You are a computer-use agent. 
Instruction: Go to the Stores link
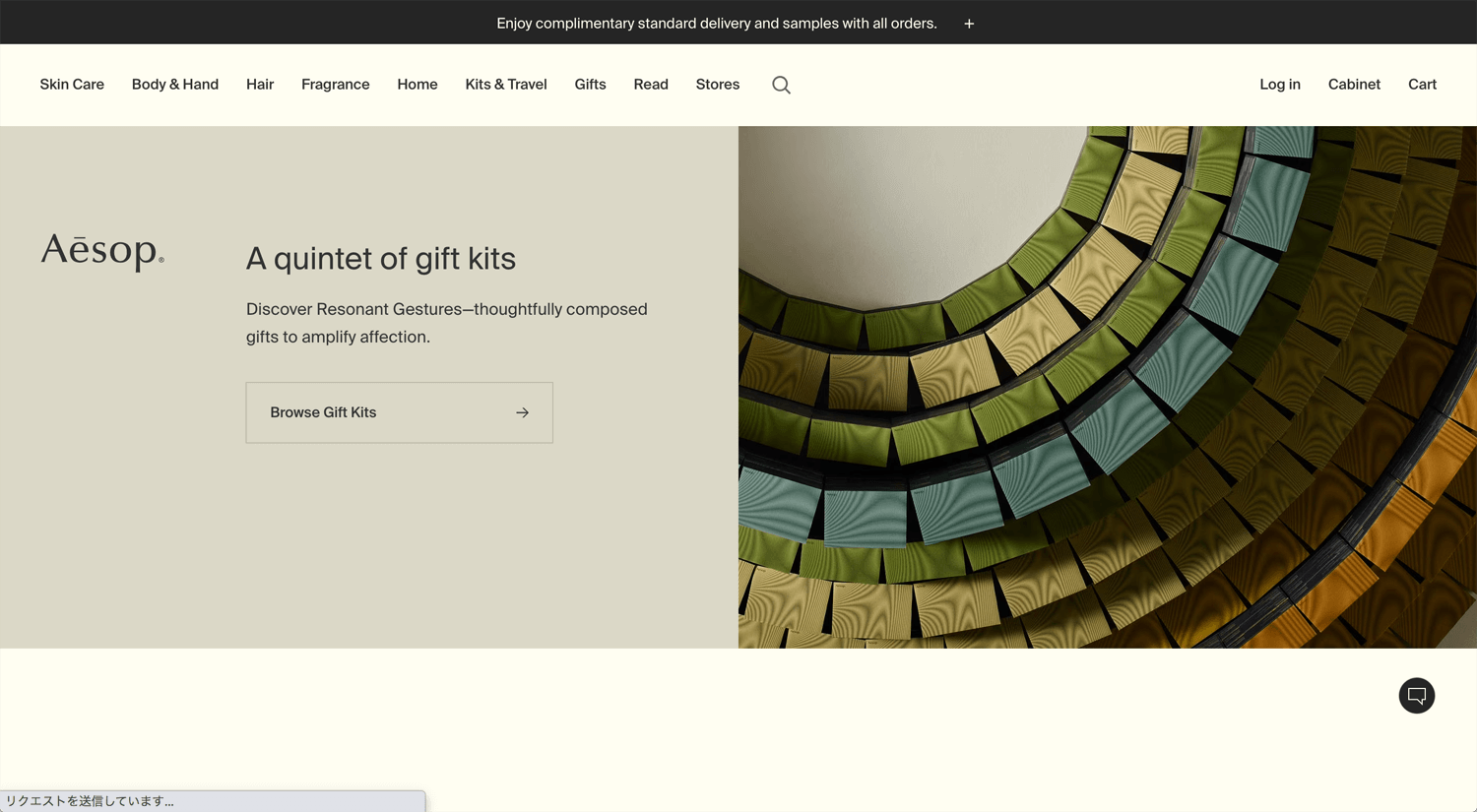718,85
